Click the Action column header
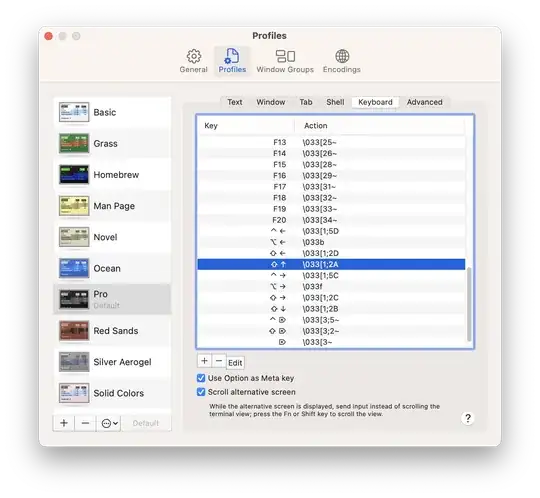This screenshot has width=540, height=498. coord(380,126)
